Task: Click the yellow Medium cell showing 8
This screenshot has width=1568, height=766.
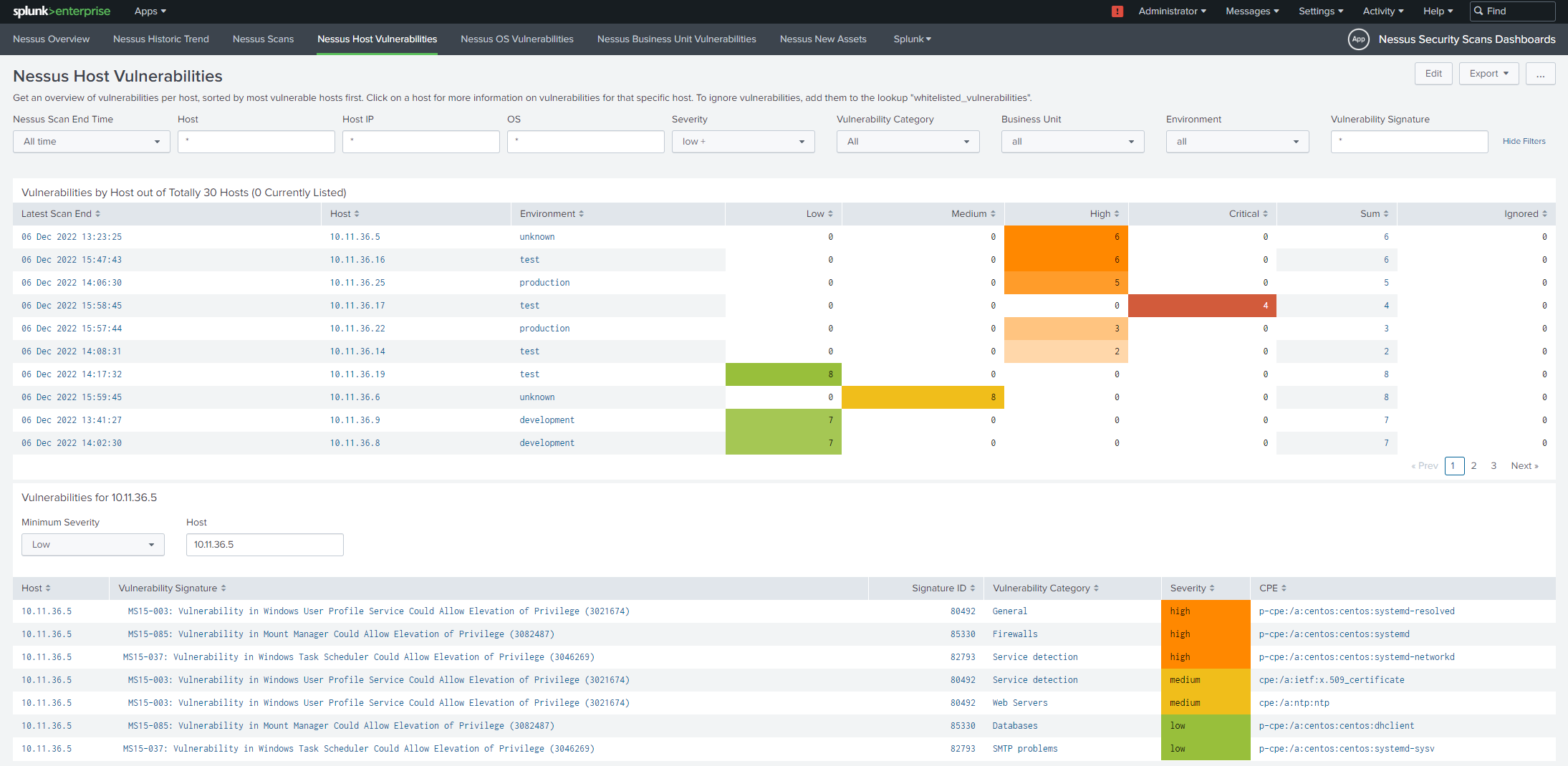Action: pos(923,397)
